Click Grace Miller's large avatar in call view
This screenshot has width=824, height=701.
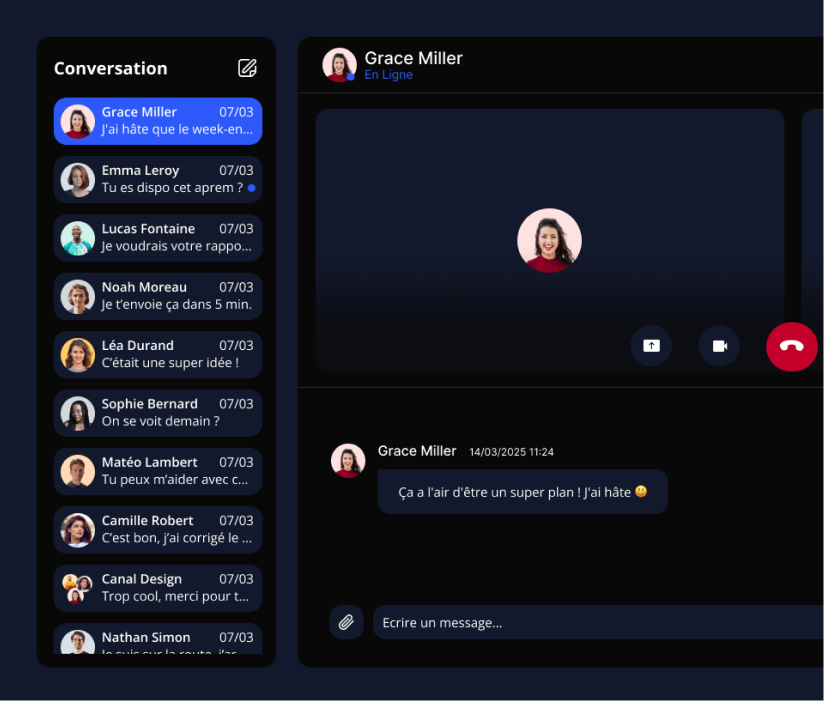[549, 241]
